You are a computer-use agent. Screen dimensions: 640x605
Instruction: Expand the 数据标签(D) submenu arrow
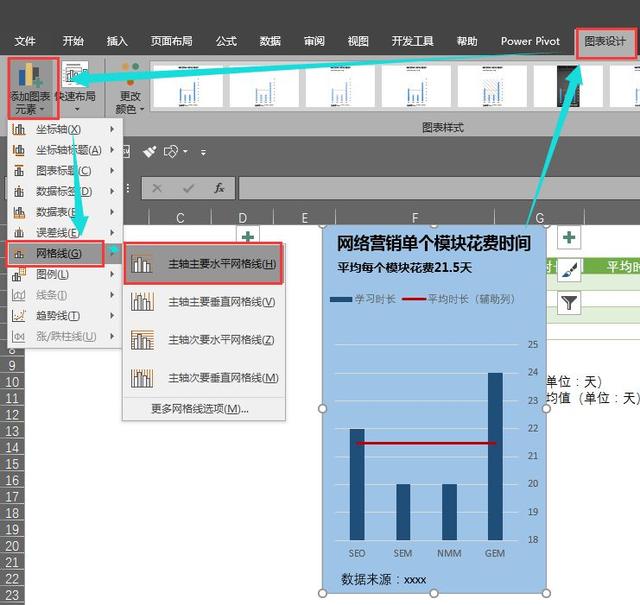pos(112,191)
